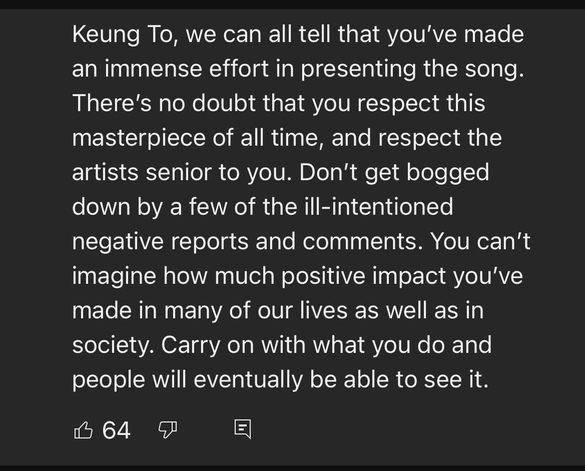Like the comment with thumbs-up icon

[83, 430]
